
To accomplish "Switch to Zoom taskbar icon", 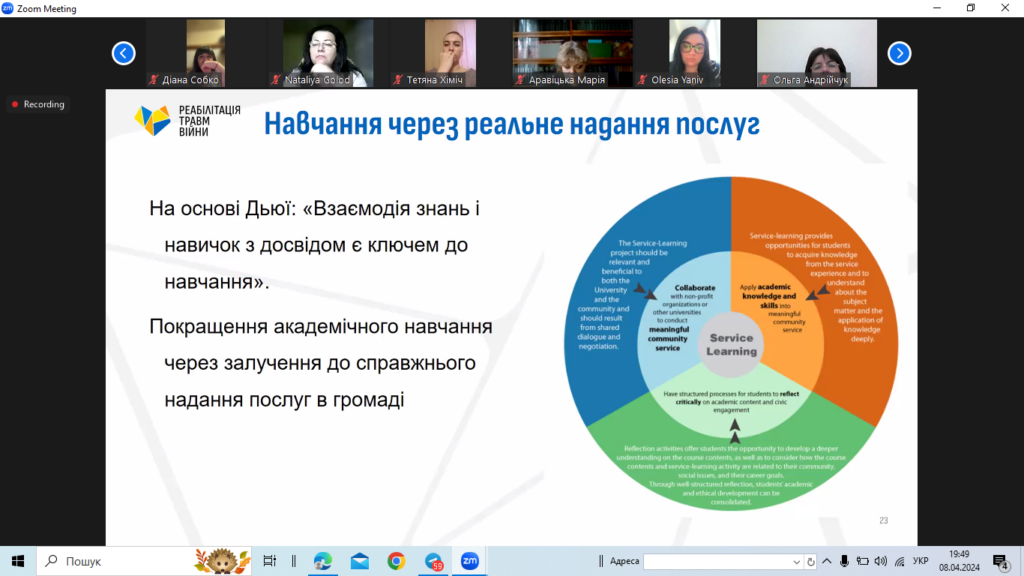I will 469,561.
